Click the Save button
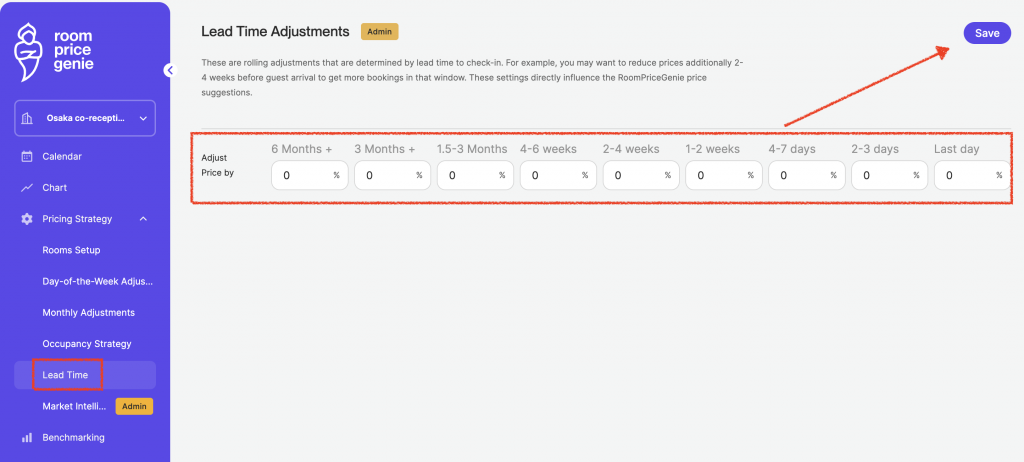 (x=987, y=33)
